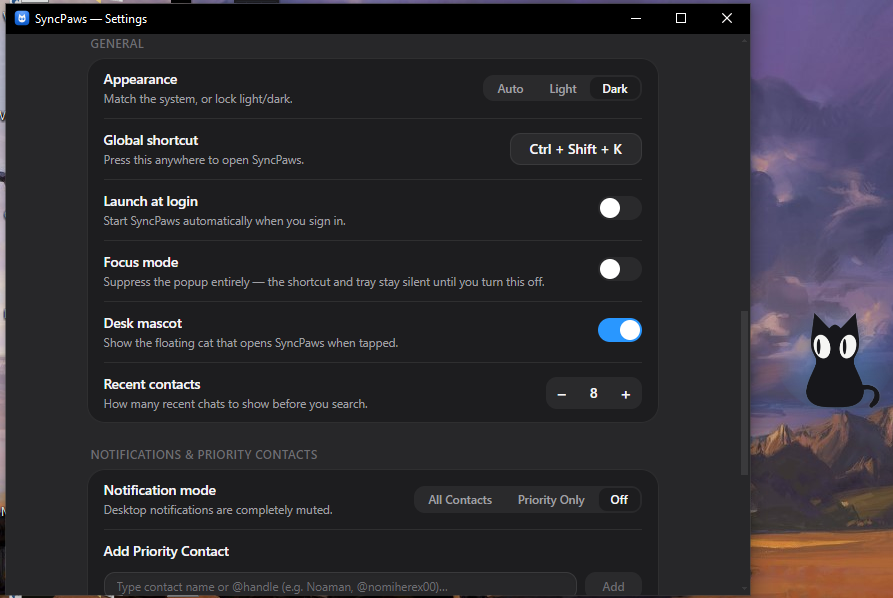
Task: Choose Dark appearance mode
Action: [615, 89]
